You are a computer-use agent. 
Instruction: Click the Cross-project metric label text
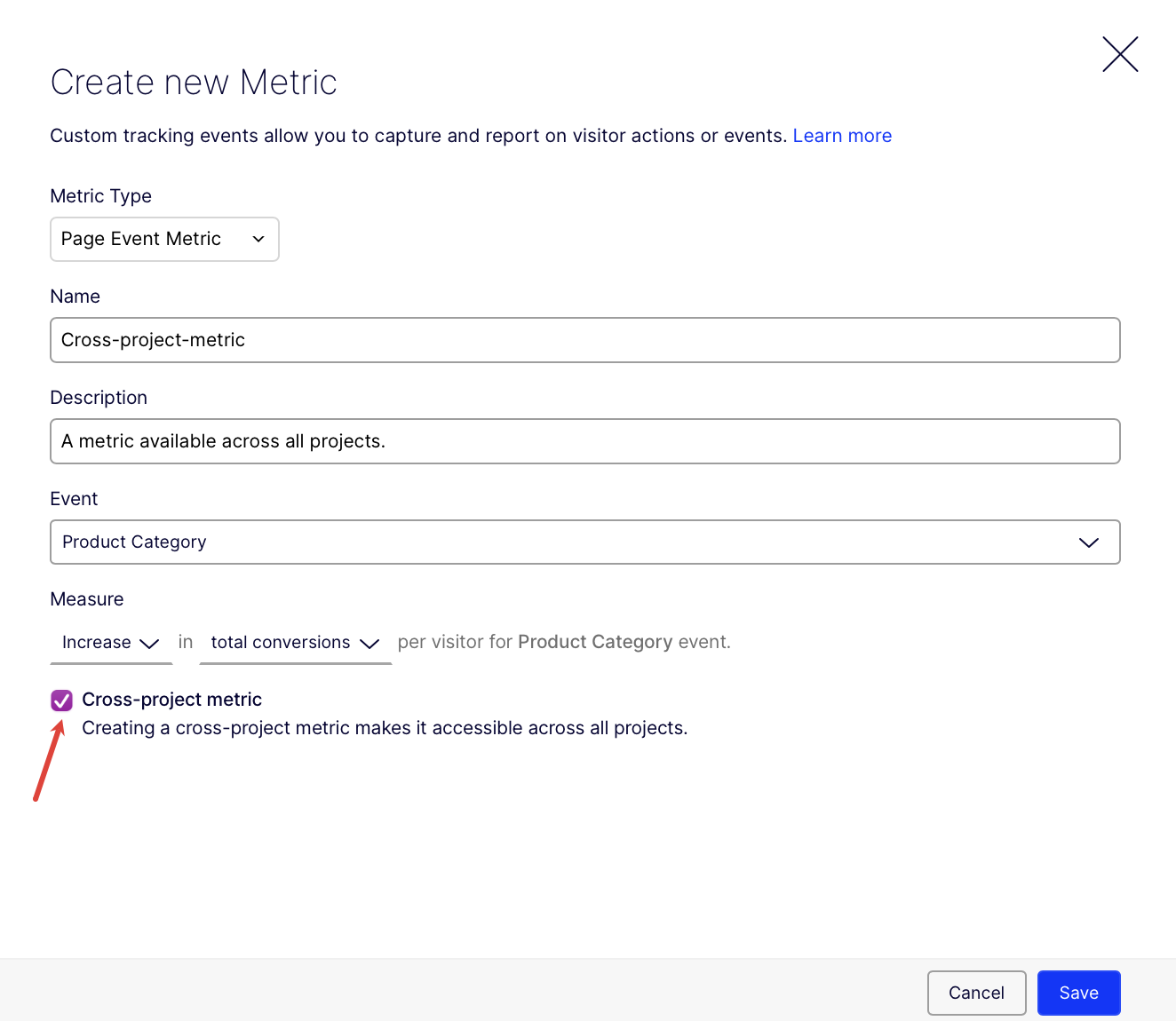coord(171,700)
